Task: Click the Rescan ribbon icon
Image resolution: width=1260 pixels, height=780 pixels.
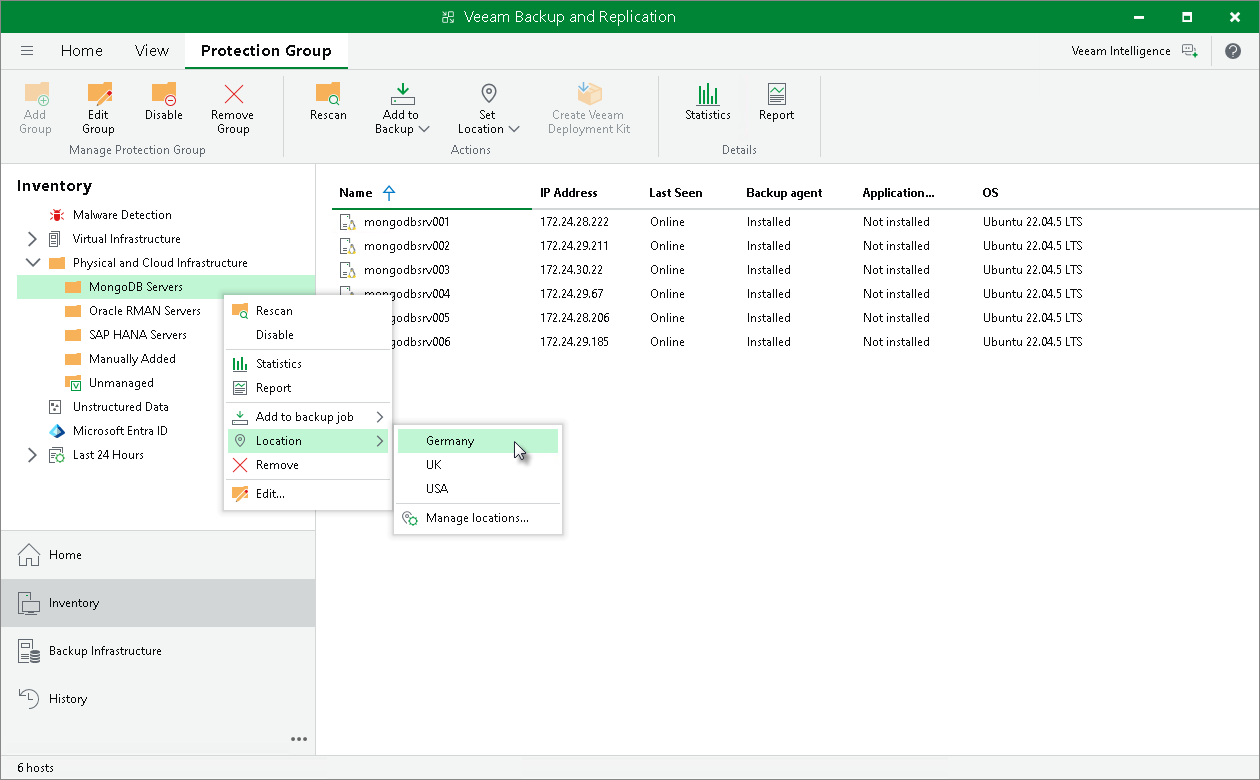Action: click(328, 102)
